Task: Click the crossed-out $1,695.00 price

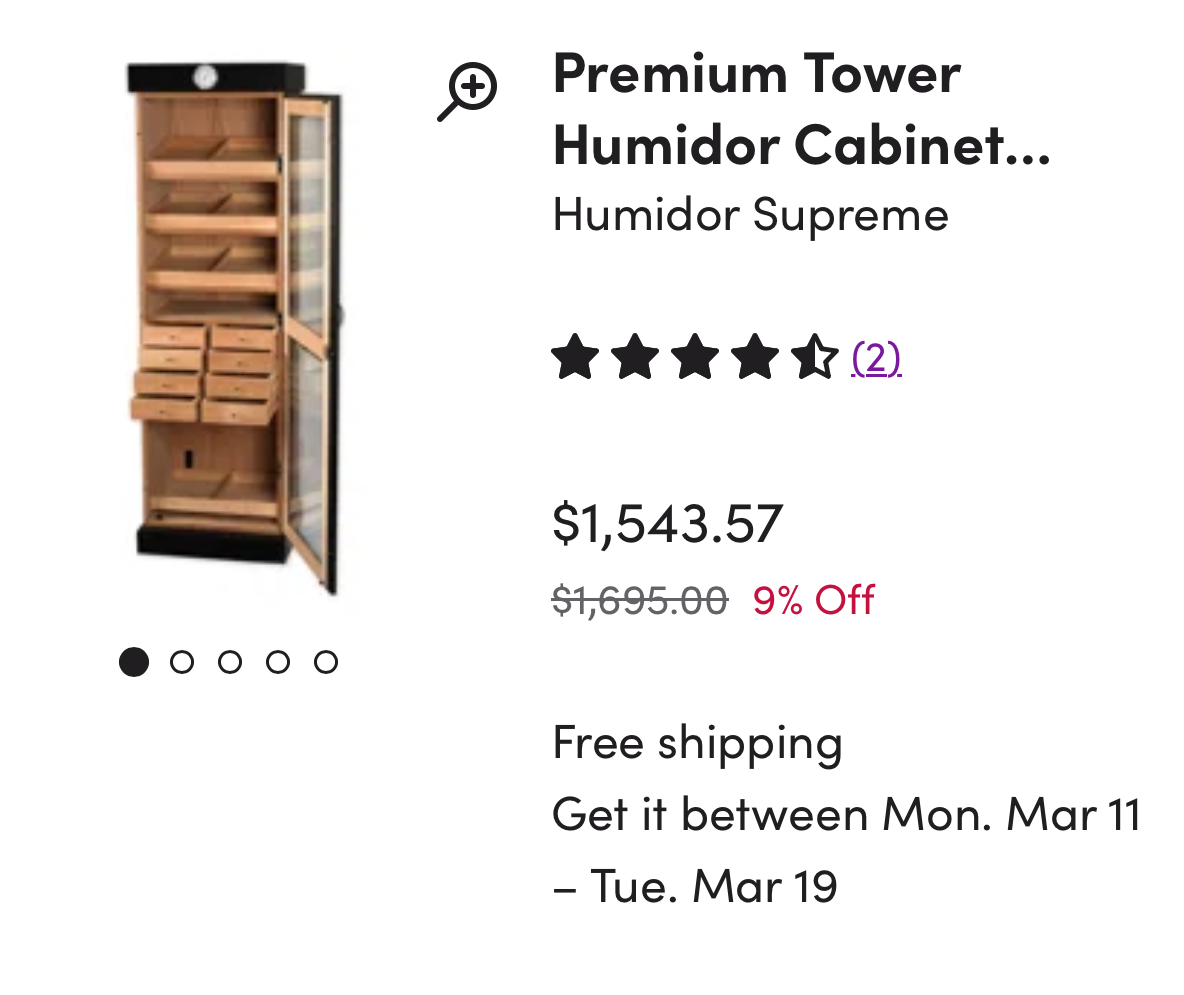Action: coord(640,601)
